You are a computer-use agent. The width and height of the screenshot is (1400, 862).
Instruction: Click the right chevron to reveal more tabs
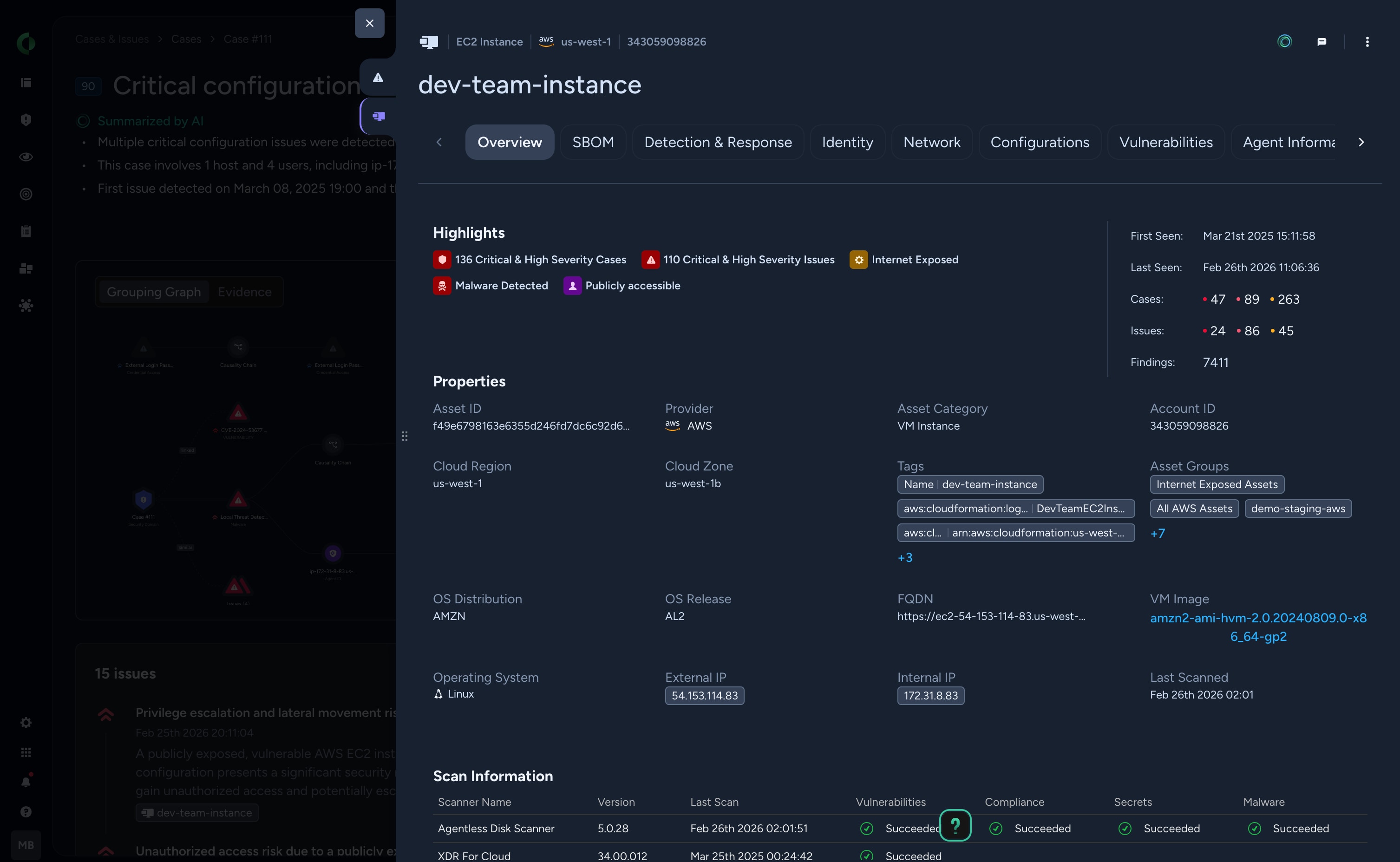coord(1362,142)
